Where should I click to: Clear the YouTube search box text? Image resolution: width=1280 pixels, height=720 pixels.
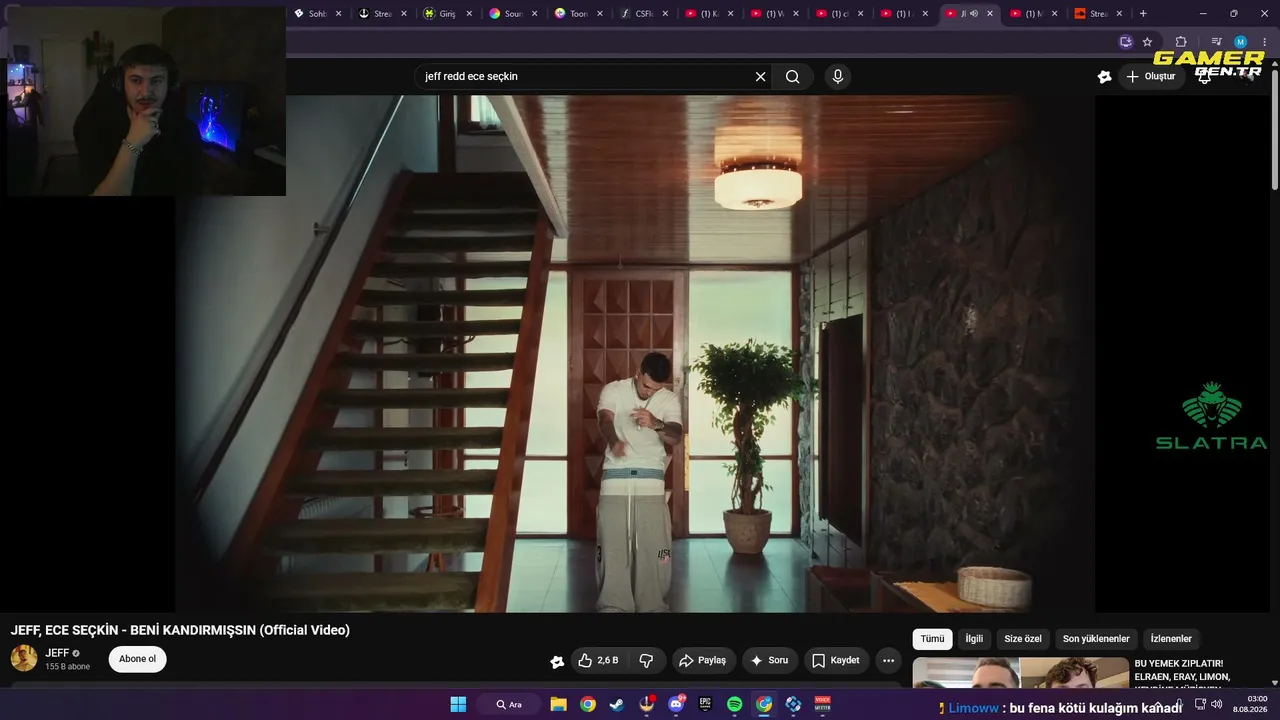[760, 77]
